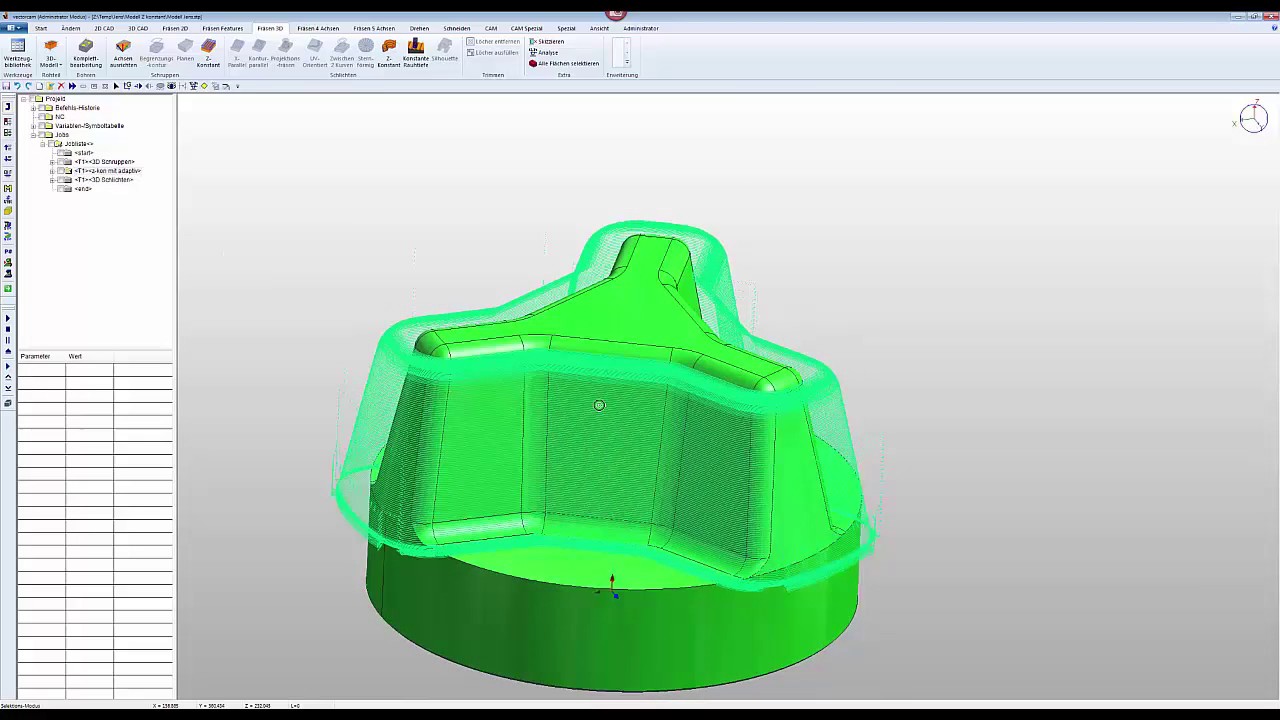This screenshot has height=720, width=1280.
Task: Select Konstante Rauhtiefe icon
Action: 416,52
